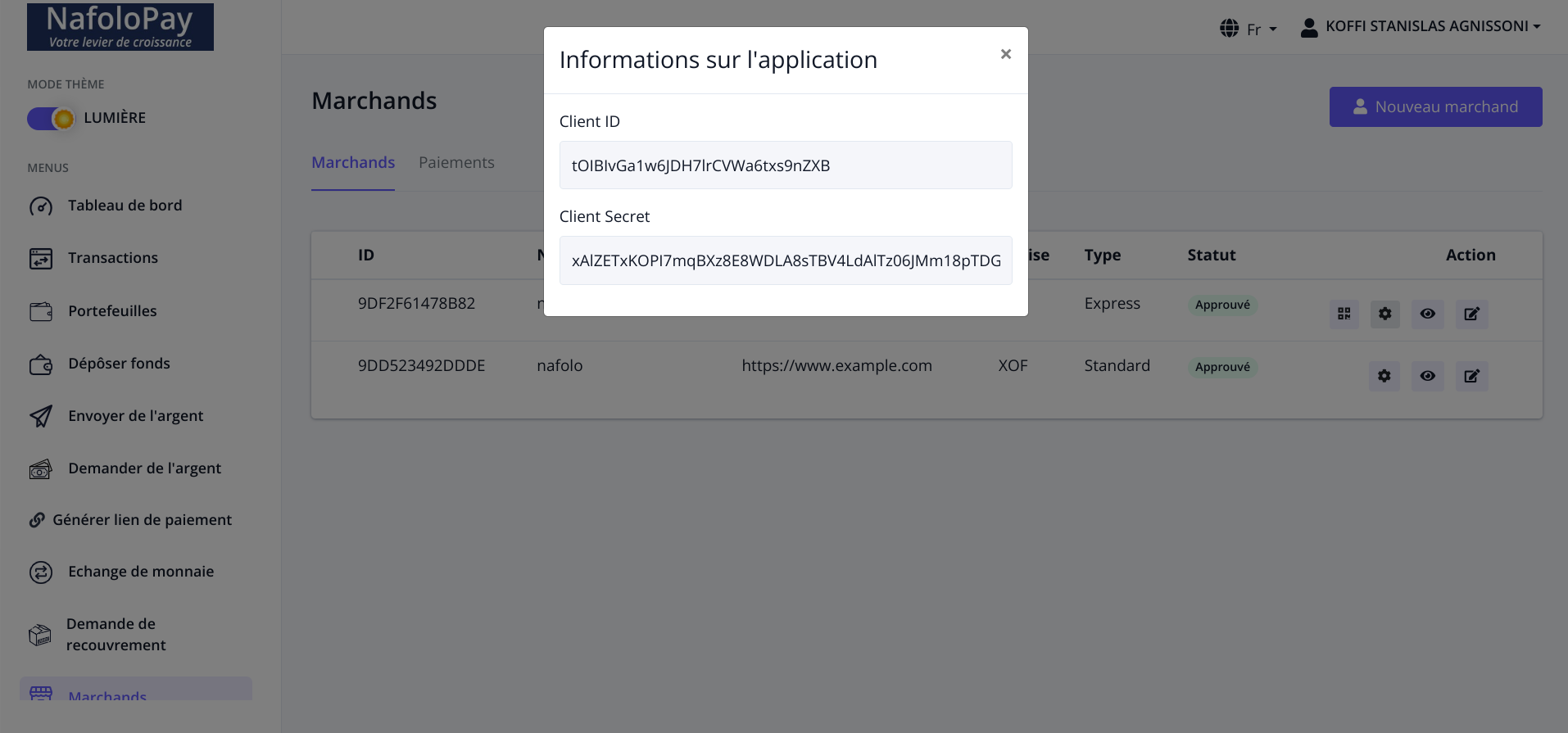Open Envoyer de l'argent
This screenshot has width=1568, height=733.
[135, 416]
